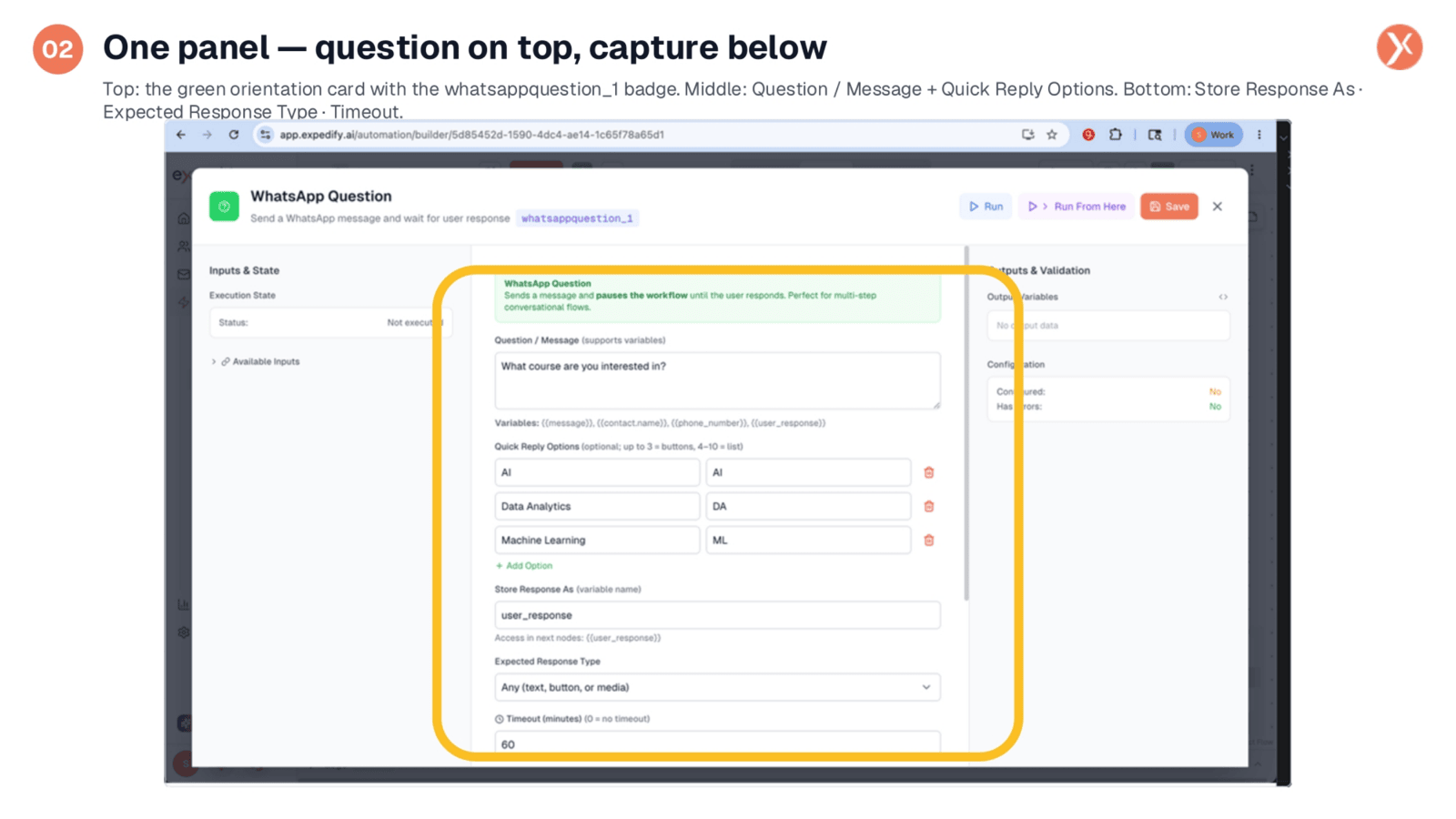
Task: Open the lightning automation icon in sidebar
Action: (184, 301)
